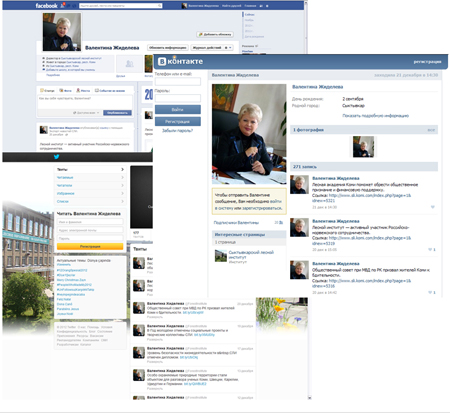
Task: Click the Добавить обложку button on Facebook
Action: pos(215,34)
